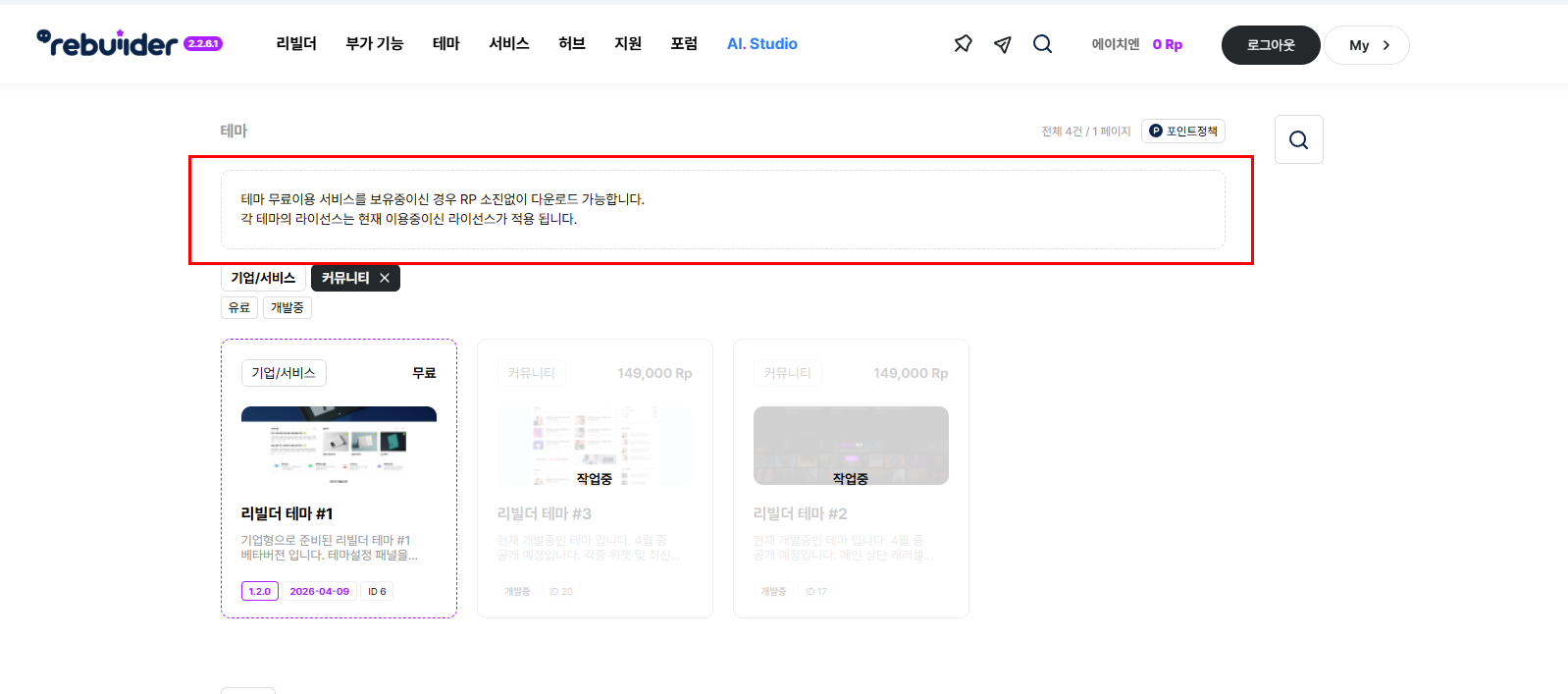Viewport: 1568px width, 694px height.
Task: Click the 로그아웃 logout button
Action: click(x=1270, y=45)
